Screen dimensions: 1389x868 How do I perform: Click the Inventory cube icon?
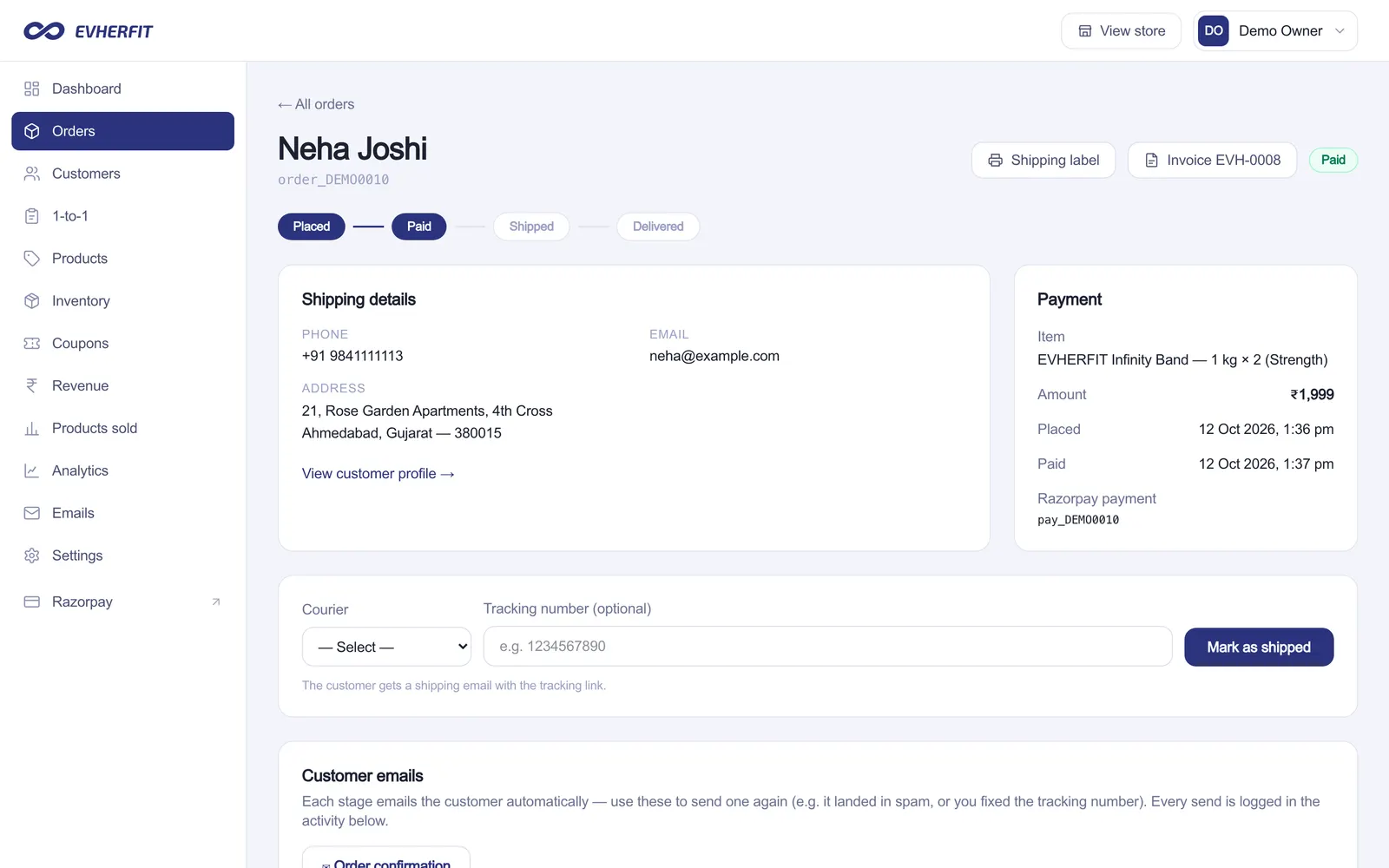(32, 301)
